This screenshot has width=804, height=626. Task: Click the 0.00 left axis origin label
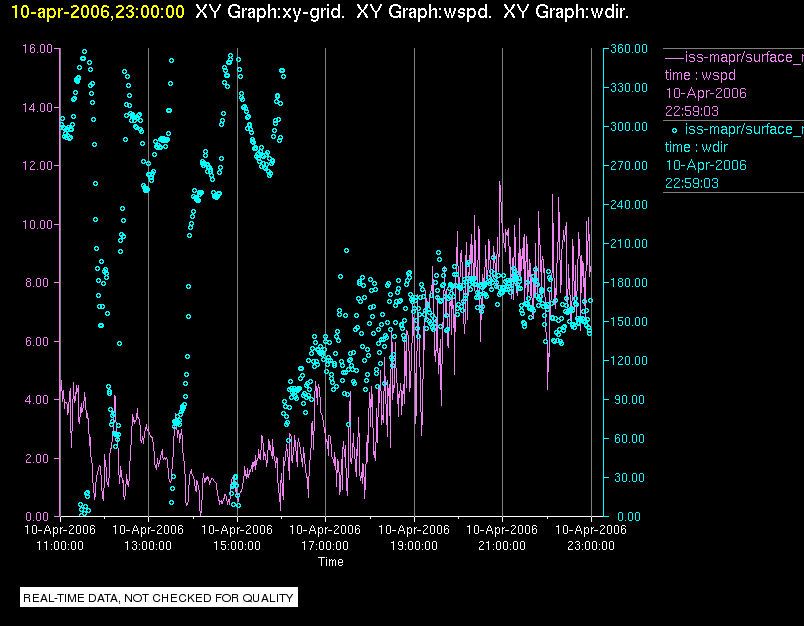pos(40,517)
